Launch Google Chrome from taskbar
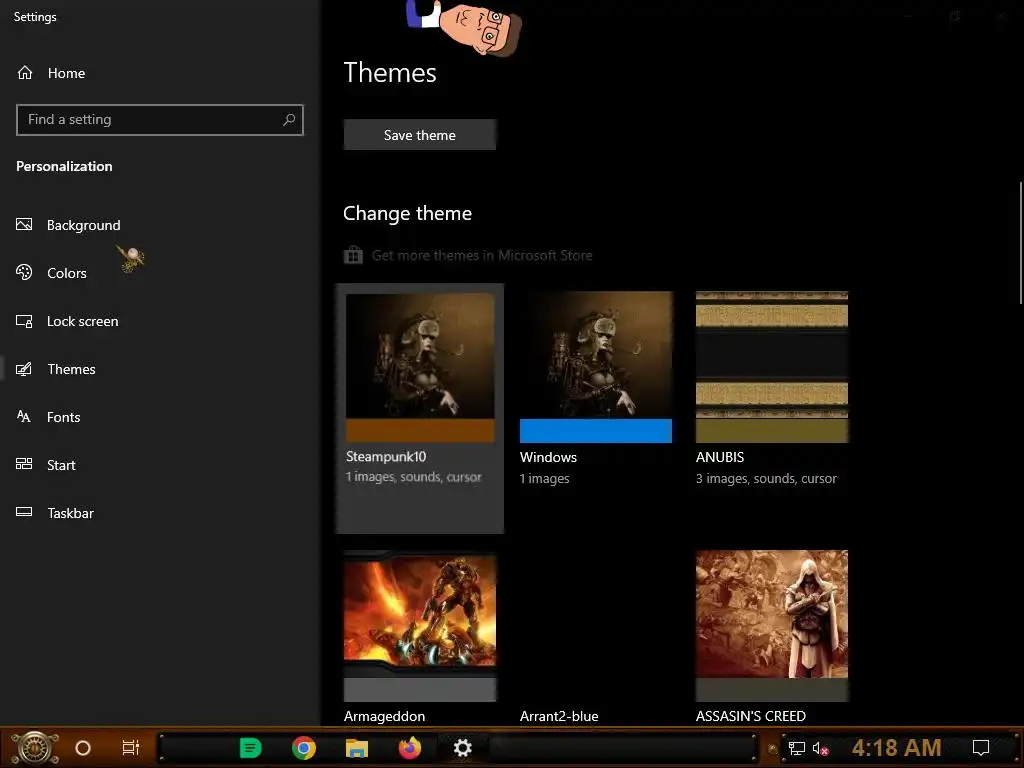The image size is (1024, 768). coord(304,748)
